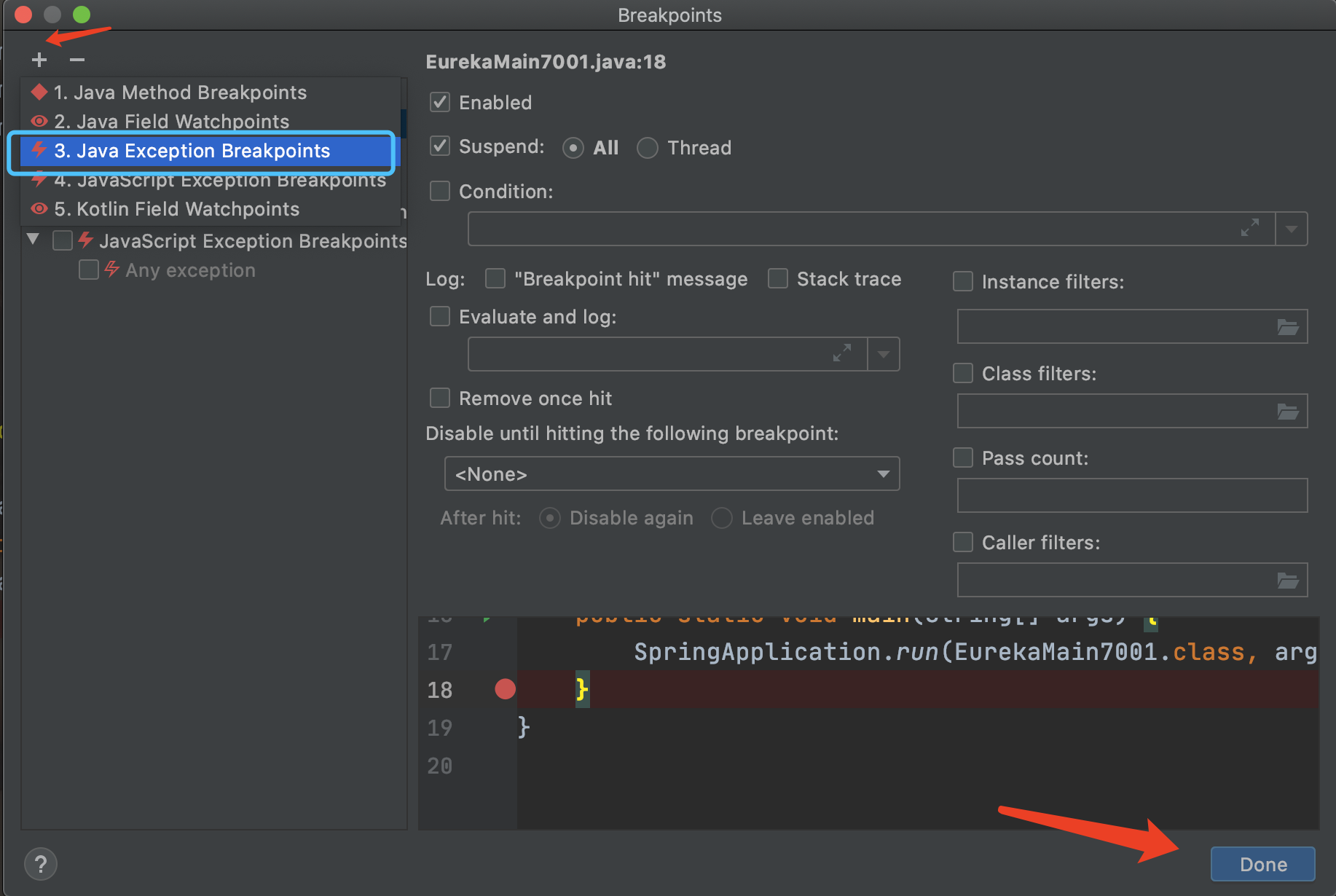1336x896 pixels.
Task: Select the Disable again radio option
Action: click(x=550, y=518)
